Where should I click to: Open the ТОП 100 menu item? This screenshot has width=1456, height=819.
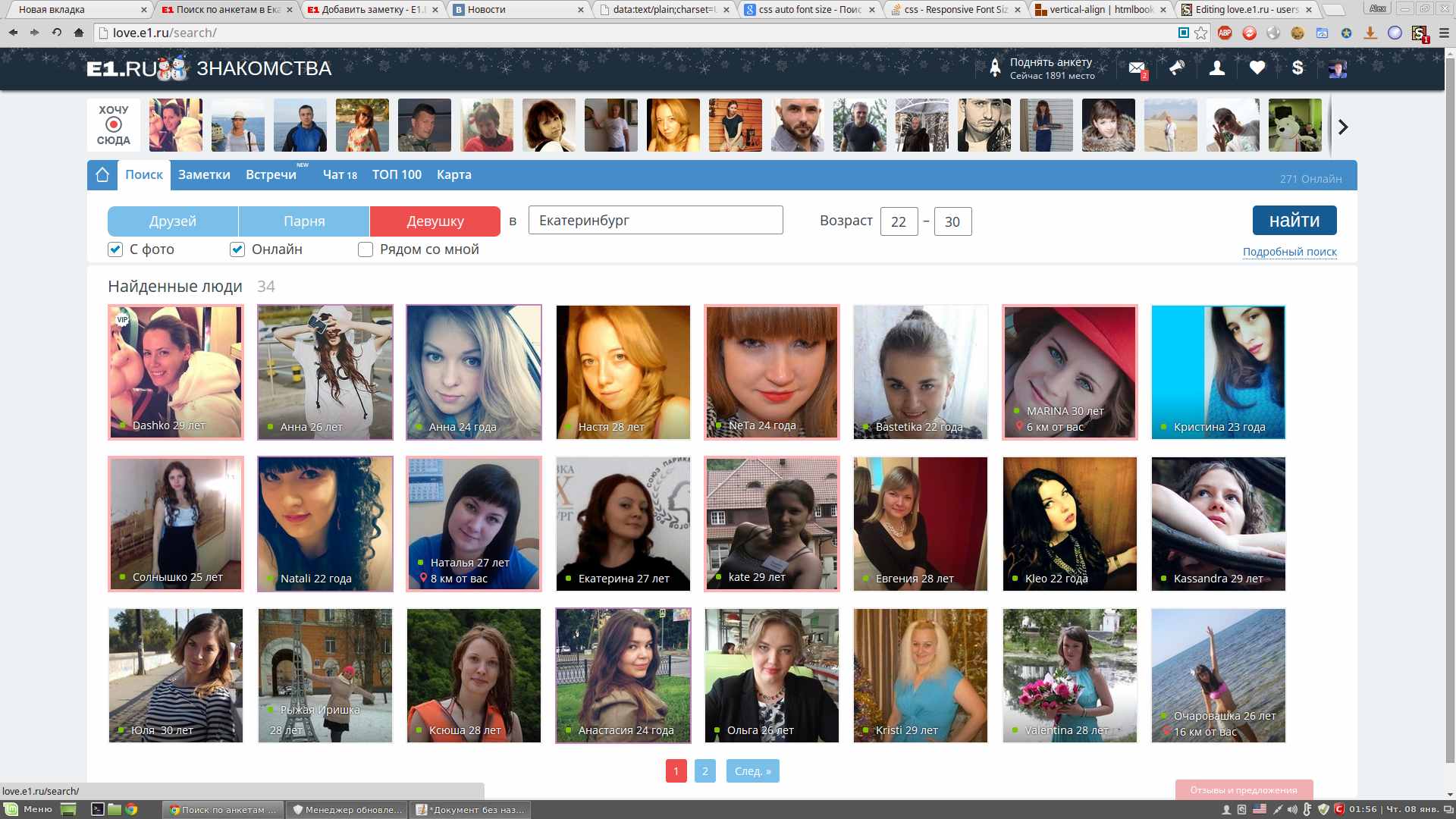[396, 174]
